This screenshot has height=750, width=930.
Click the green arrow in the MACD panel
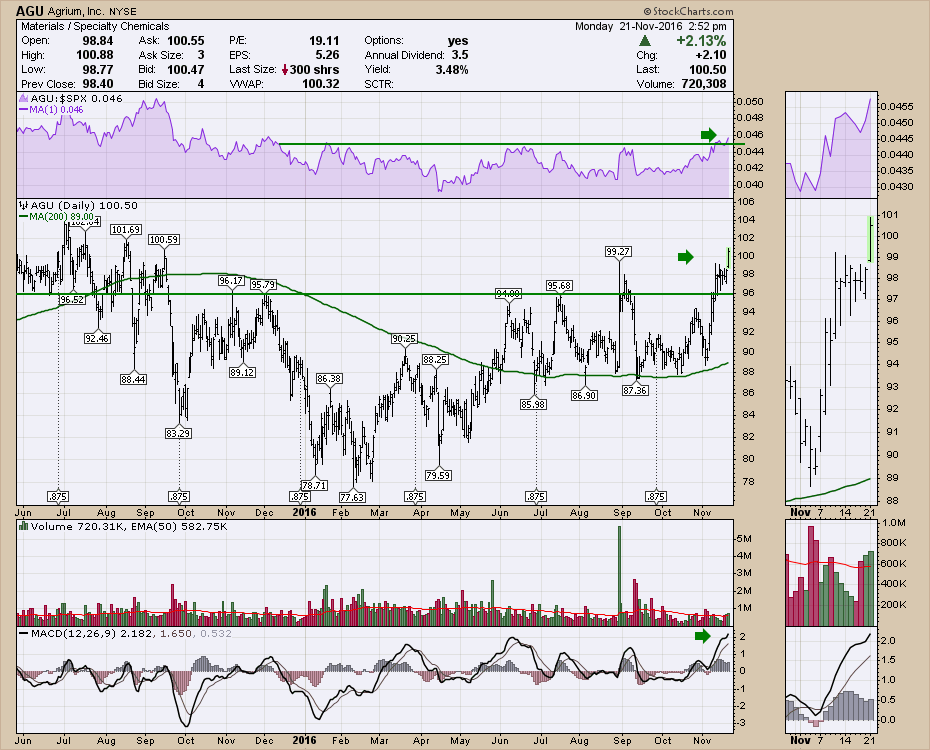click(x=701, y=635)
